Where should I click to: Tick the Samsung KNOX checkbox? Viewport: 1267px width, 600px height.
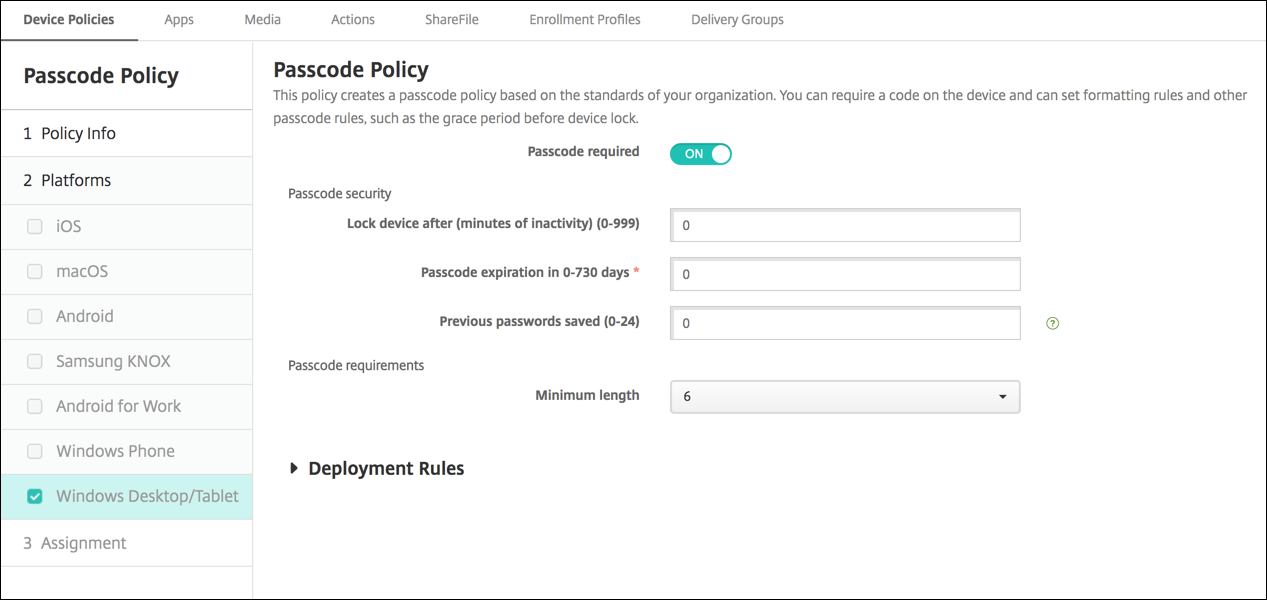coord(35,362)
